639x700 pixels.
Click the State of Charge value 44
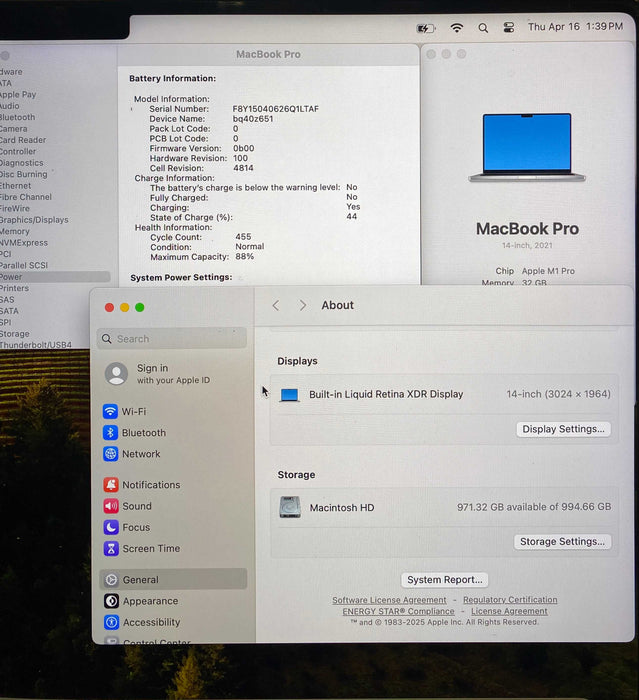coord(351,217)
